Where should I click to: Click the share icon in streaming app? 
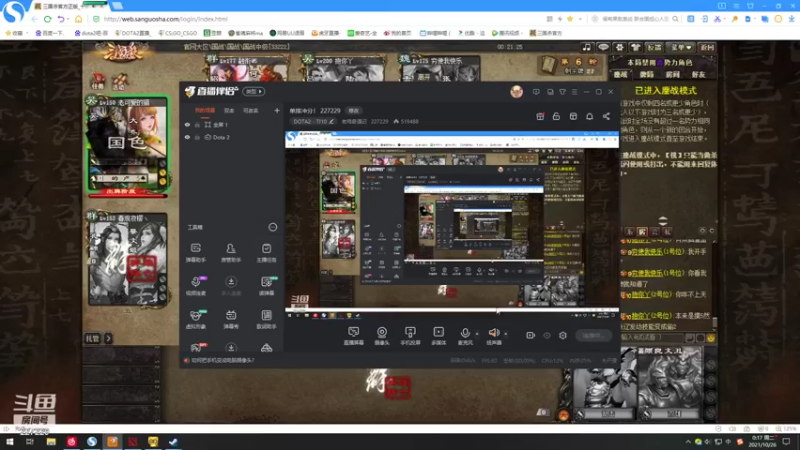[x=606, y=116]
